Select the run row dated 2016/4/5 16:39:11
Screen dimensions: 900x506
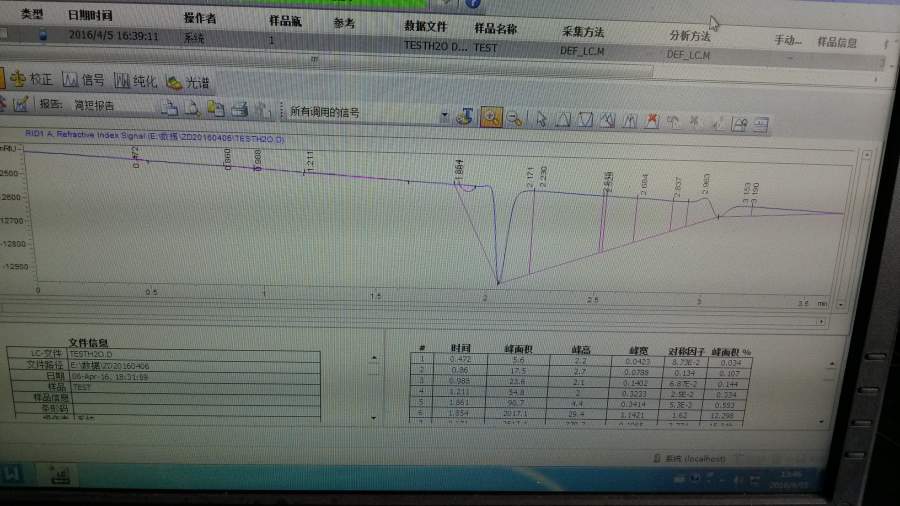pos(442,45)
